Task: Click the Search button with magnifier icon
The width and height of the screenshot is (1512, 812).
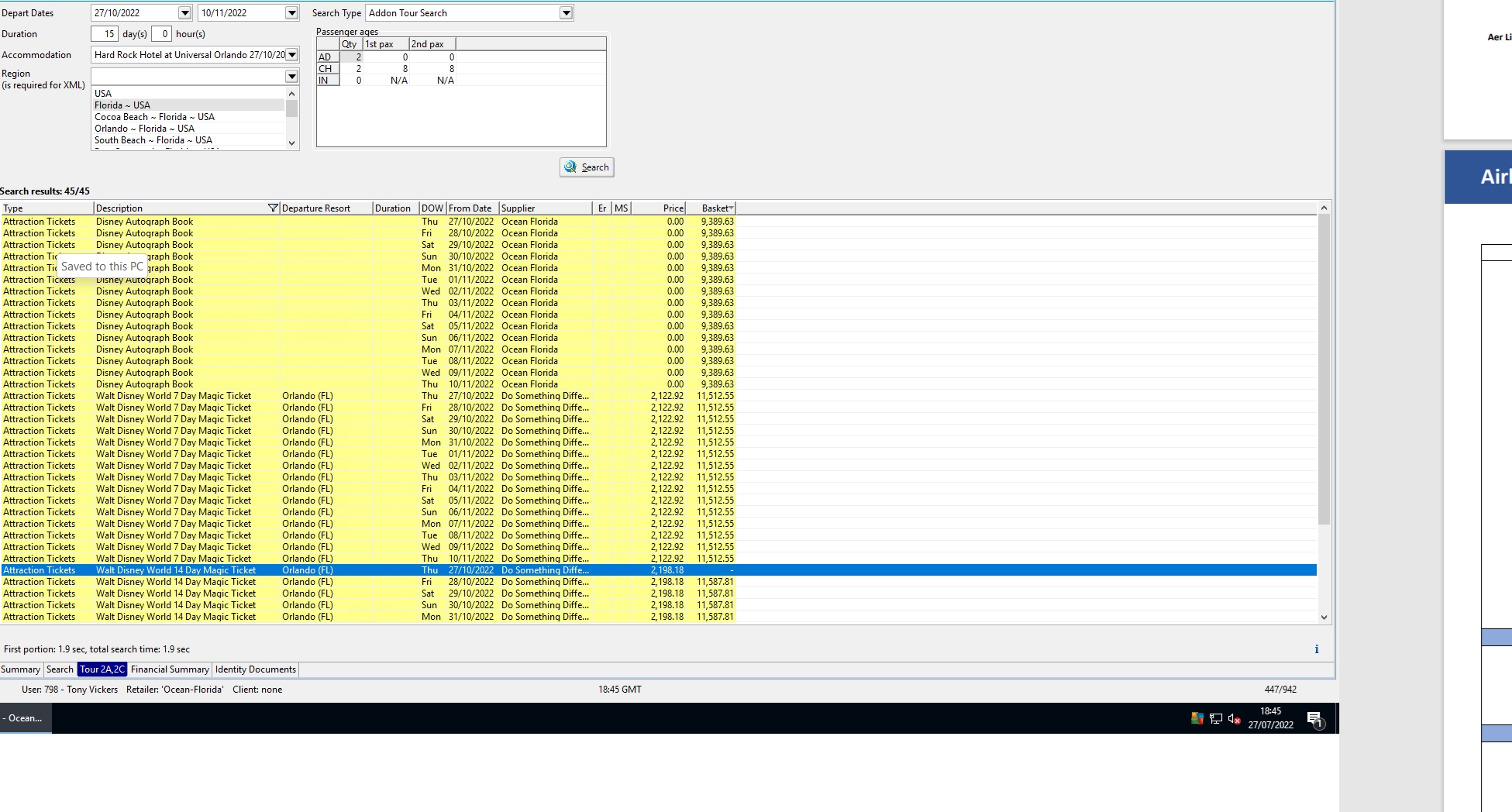Action: point(587,167)
